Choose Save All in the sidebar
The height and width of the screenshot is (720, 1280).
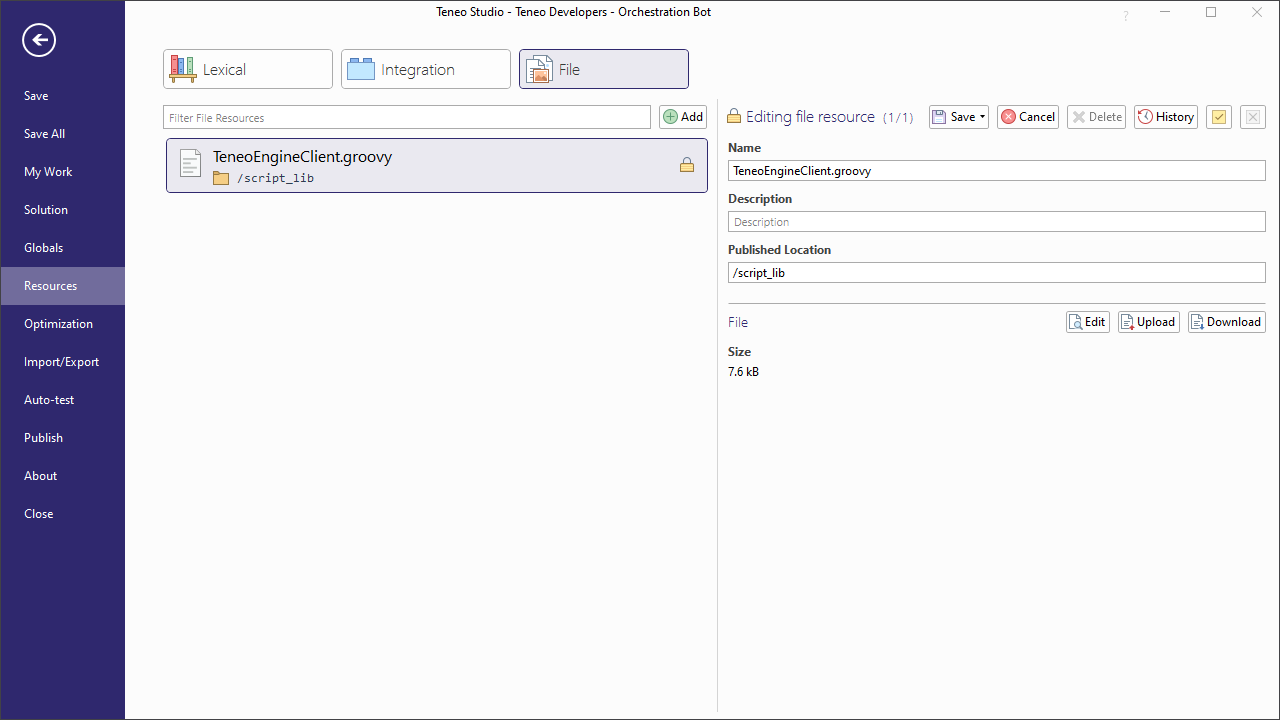click(x=62, y=134)
